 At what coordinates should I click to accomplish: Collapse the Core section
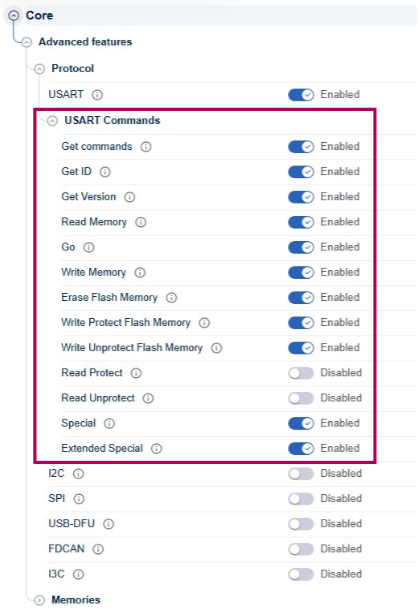14,16
